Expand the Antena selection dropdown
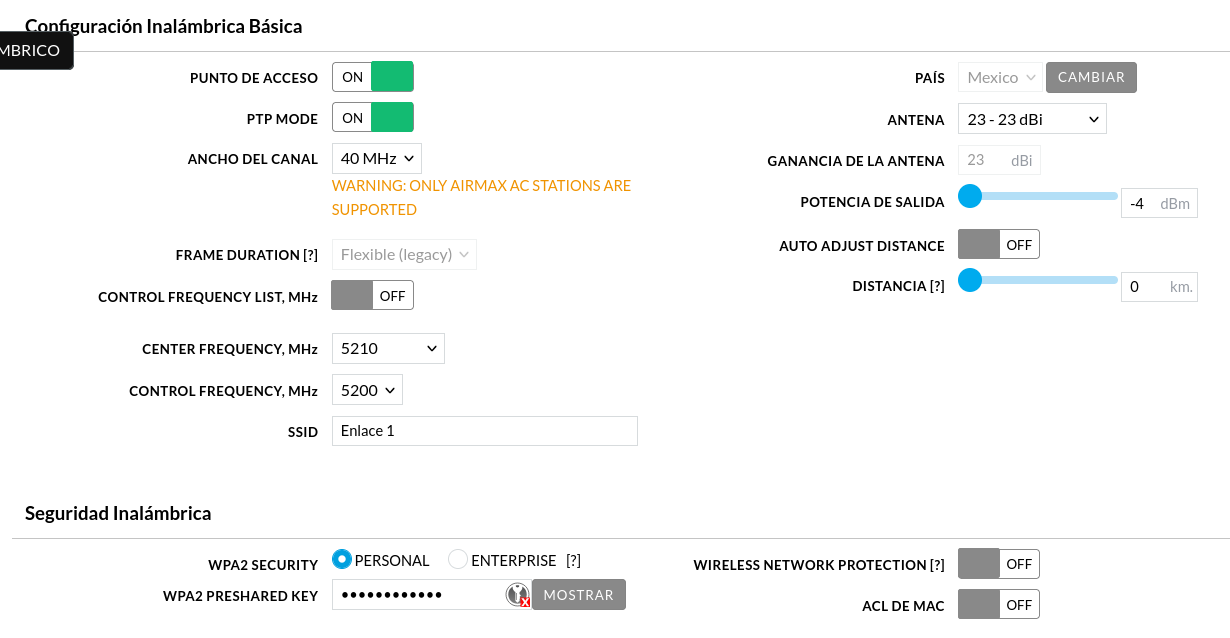This screenshot has height=638, width=1230. point(1031,119)
